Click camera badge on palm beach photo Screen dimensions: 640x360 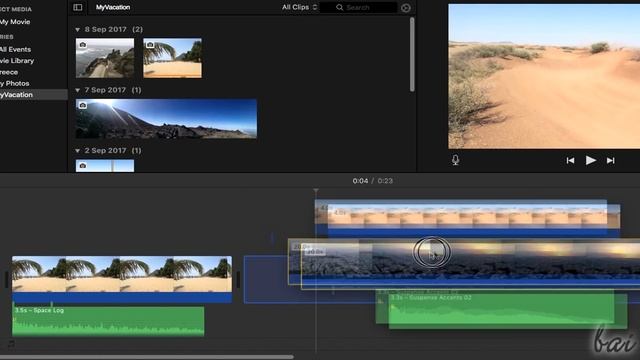tap(150, 44)
